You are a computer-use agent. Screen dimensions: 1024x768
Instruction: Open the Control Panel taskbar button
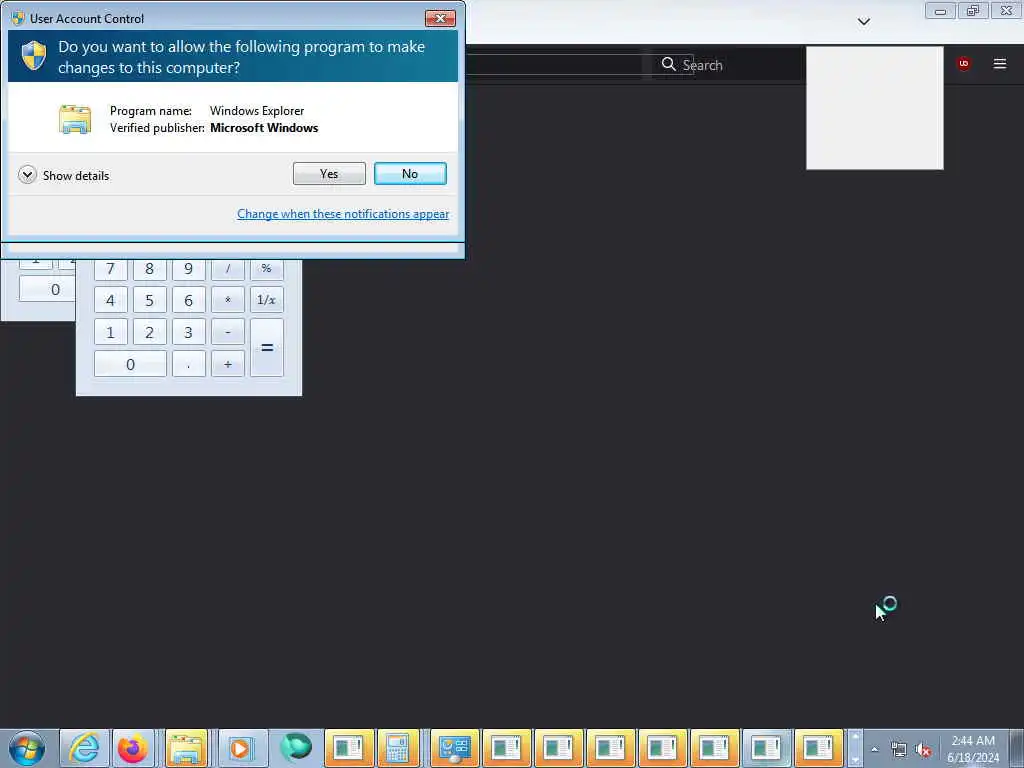455,748
